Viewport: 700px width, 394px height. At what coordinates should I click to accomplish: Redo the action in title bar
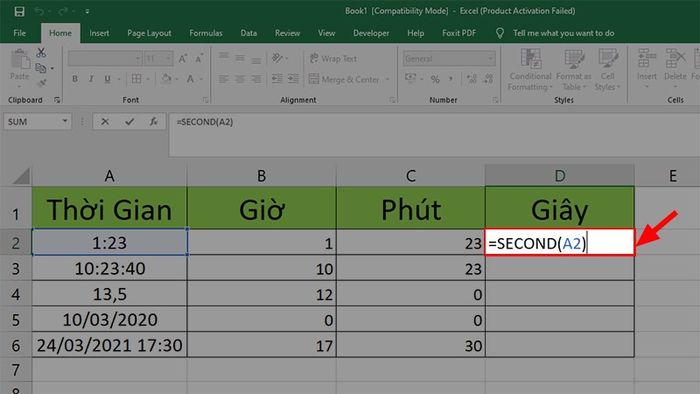[62, 12]
